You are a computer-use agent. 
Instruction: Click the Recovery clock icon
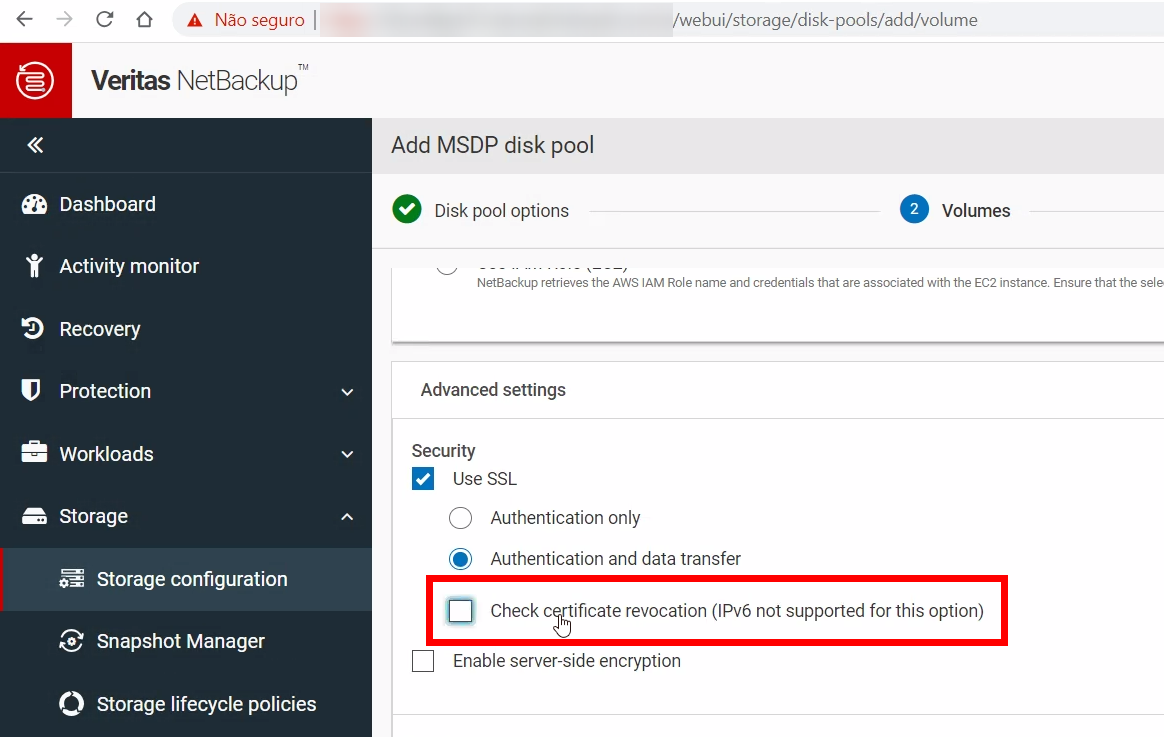(34, 329)
